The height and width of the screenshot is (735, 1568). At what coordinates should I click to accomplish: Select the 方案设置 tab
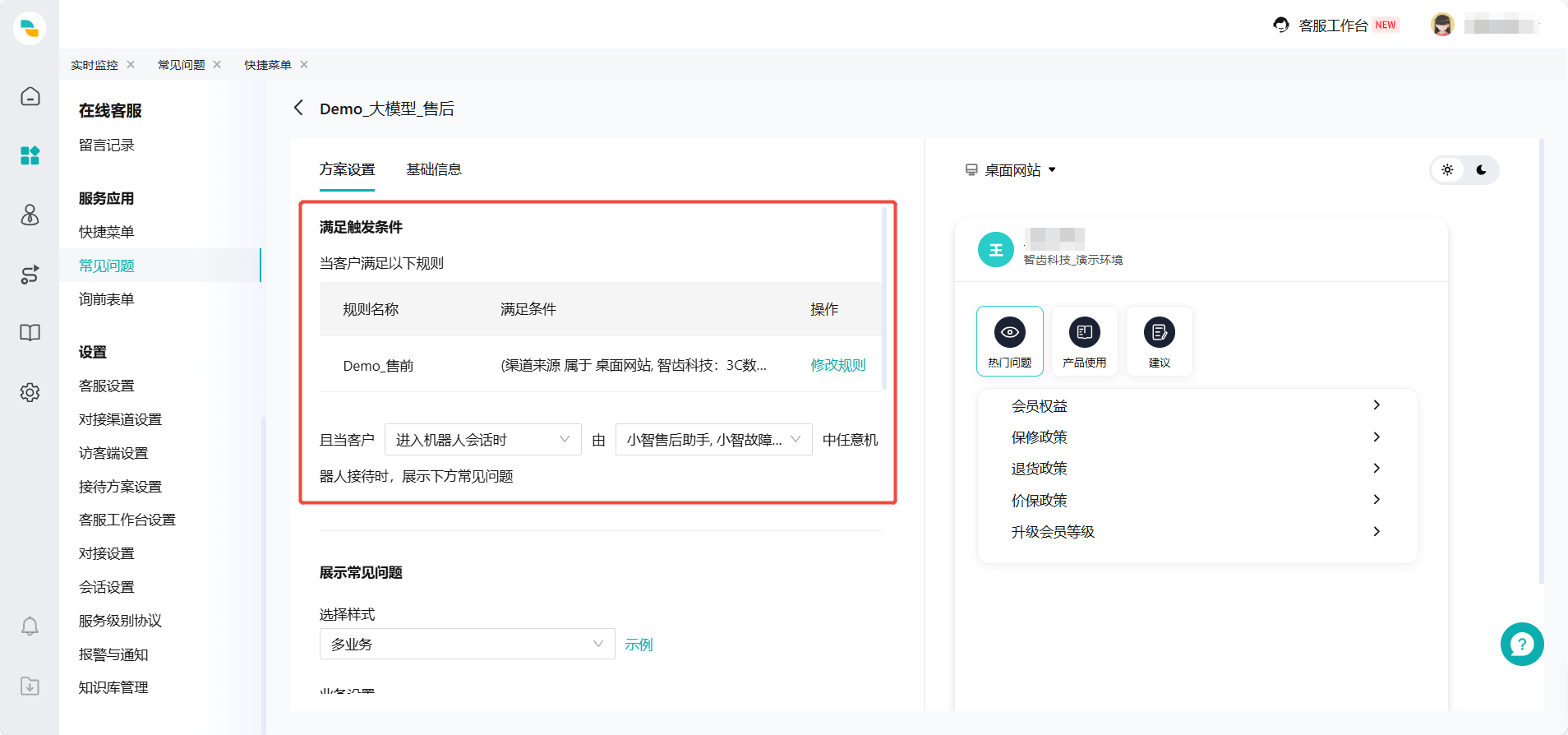[x=347, y=169]
